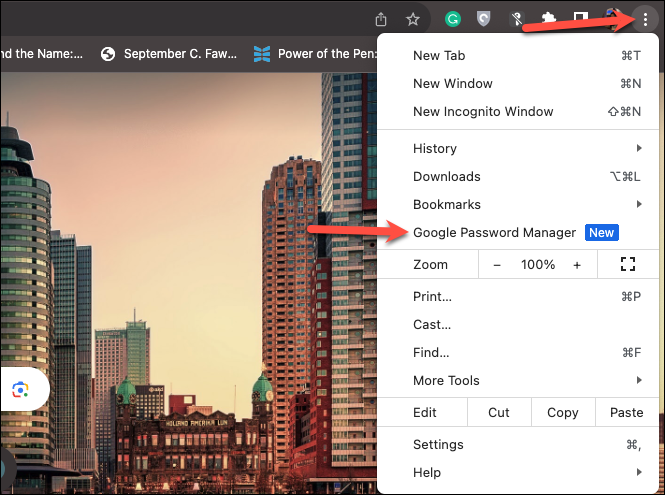Click the blue favicon of Power of the Pen

pyautogui.click(x=262, y=54)
